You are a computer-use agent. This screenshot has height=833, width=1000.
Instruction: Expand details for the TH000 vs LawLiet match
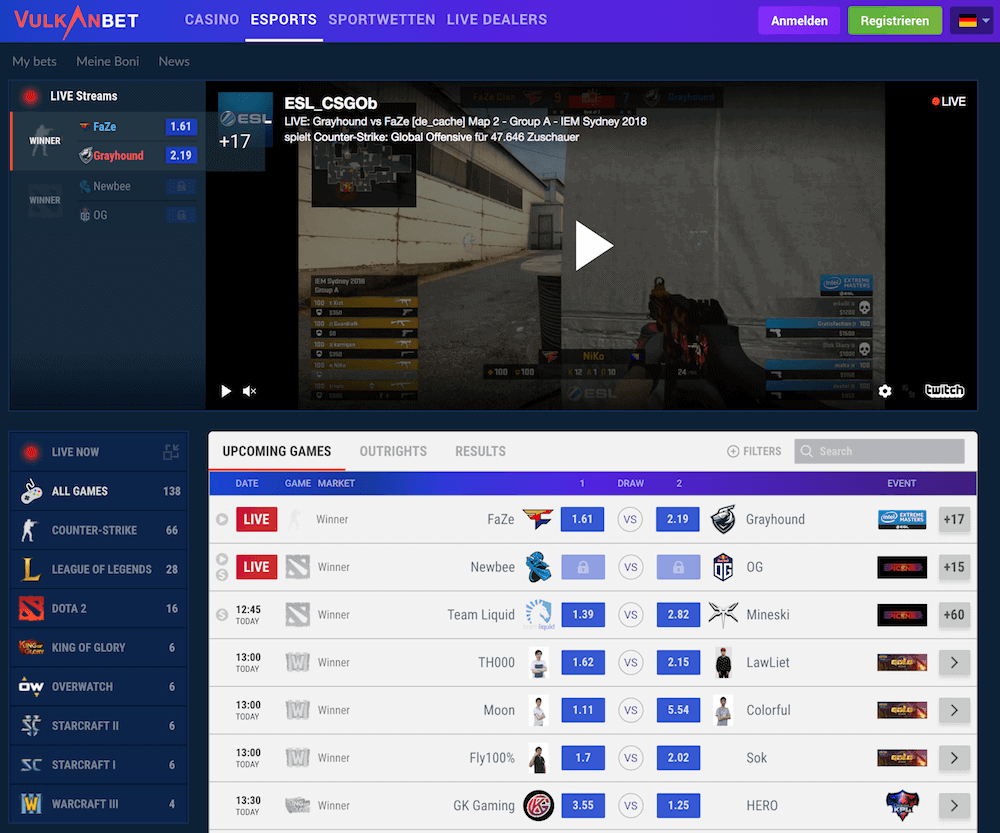click(951, 662)
